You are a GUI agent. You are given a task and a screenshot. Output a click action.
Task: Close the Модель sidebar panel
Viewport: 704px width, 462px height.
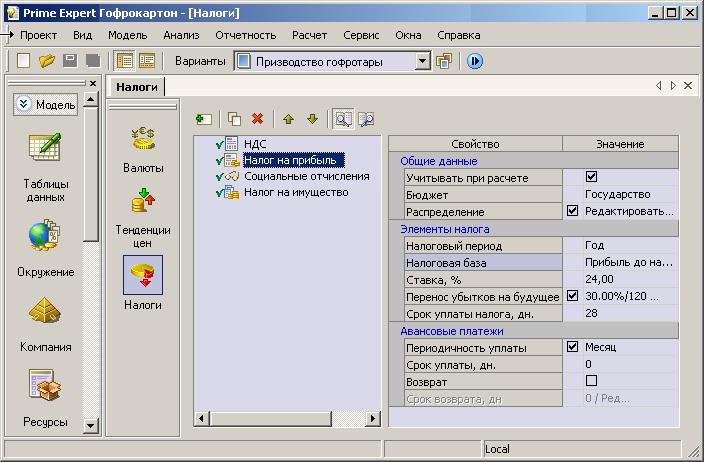click(x=93, y=84)
